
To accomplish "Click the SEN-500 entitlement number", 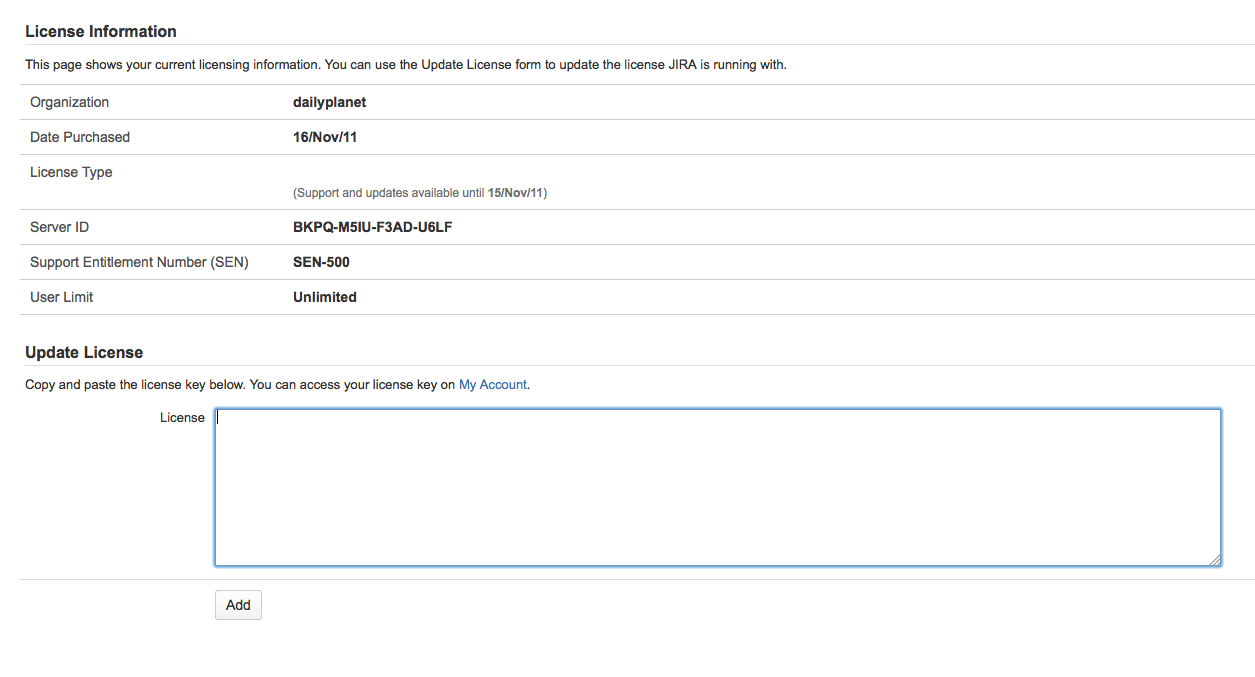I will coord(321,262).
